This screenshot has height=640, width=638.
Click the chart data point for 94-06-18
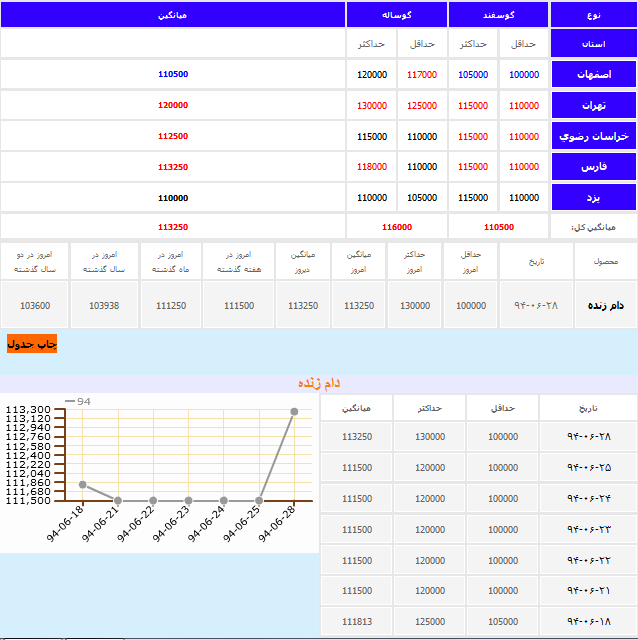tap(82, 484)
